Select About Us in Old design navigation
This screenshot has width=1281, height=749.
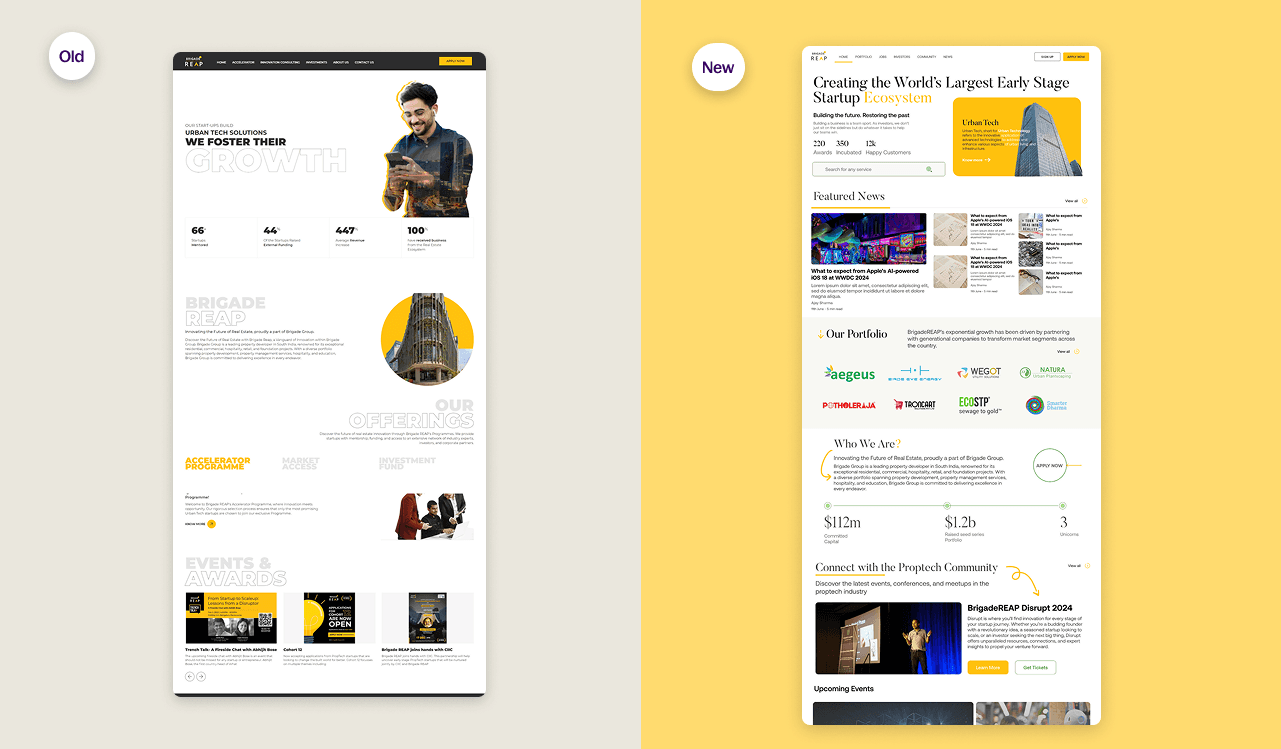[341, 62]
